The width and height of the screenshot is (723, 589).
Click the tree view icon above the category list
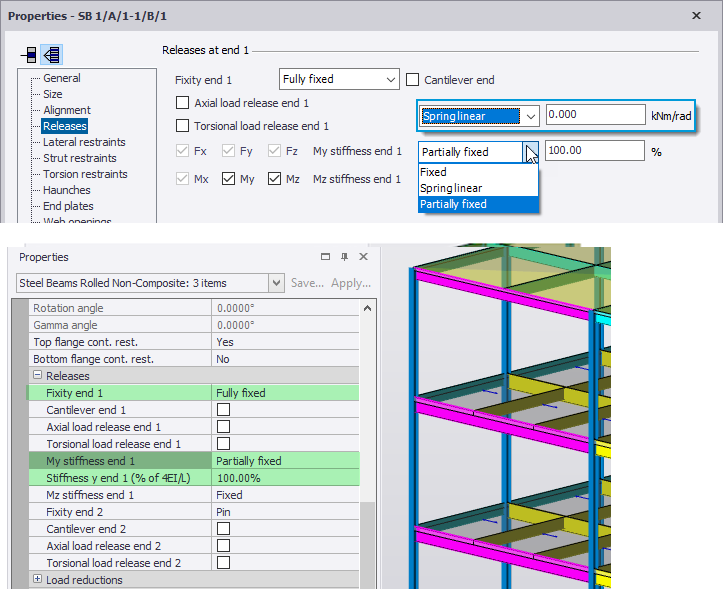click(x=51, y=54)
